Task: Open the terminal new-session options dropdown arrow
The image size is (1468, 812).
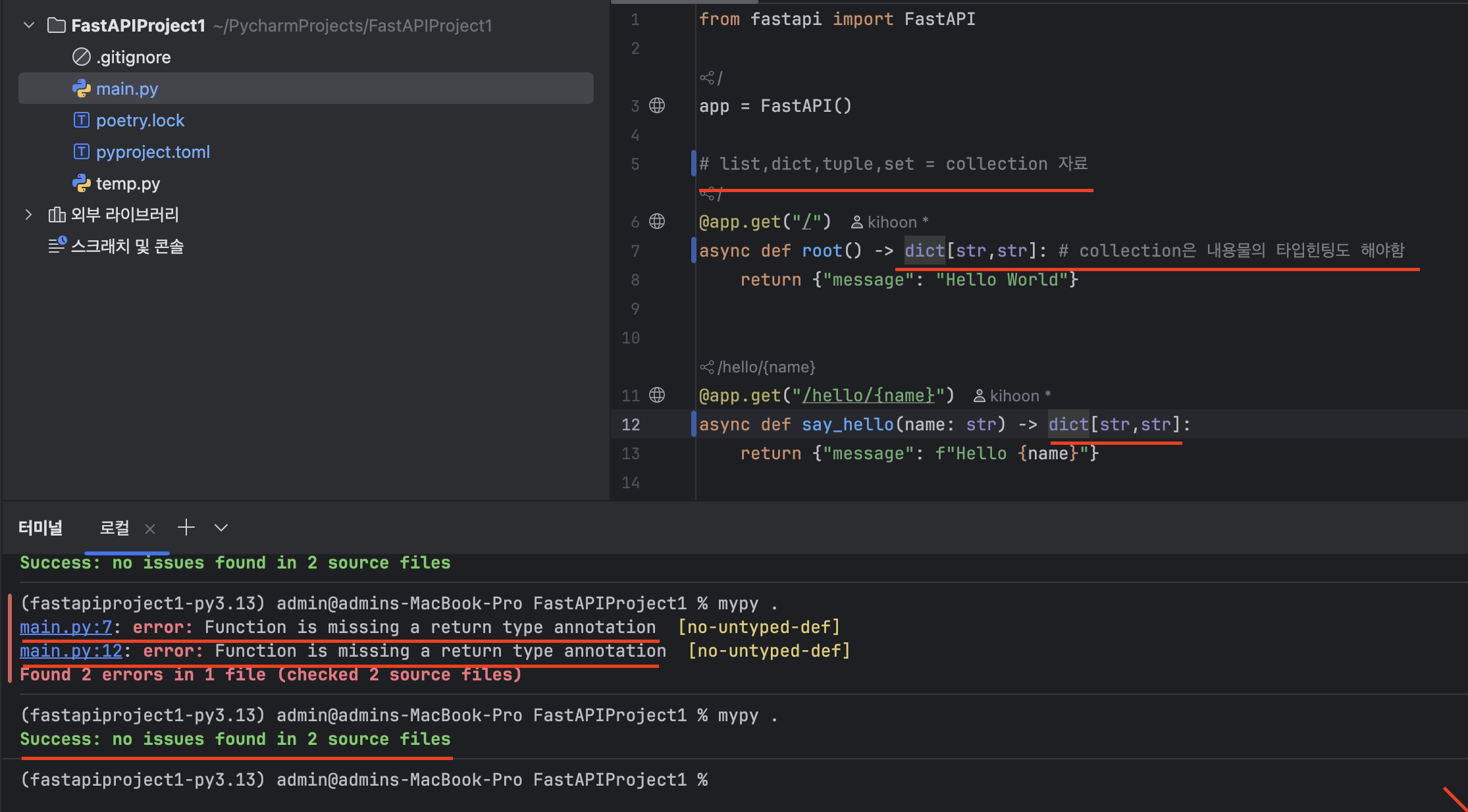Action: (x=221, y=528)
